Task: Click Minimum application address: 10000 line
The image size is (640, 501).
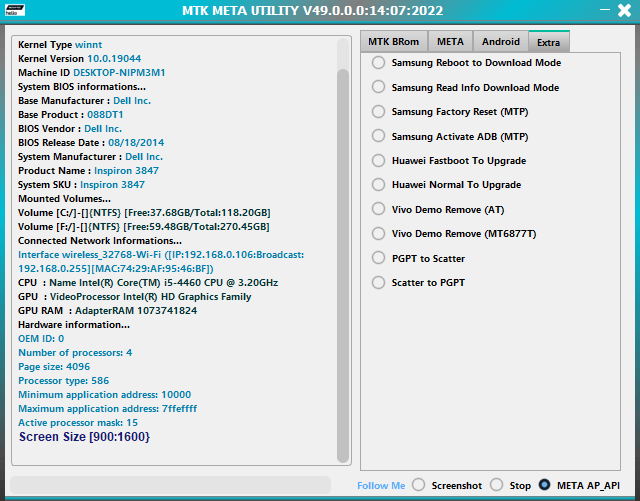Action: click(104, 395)
